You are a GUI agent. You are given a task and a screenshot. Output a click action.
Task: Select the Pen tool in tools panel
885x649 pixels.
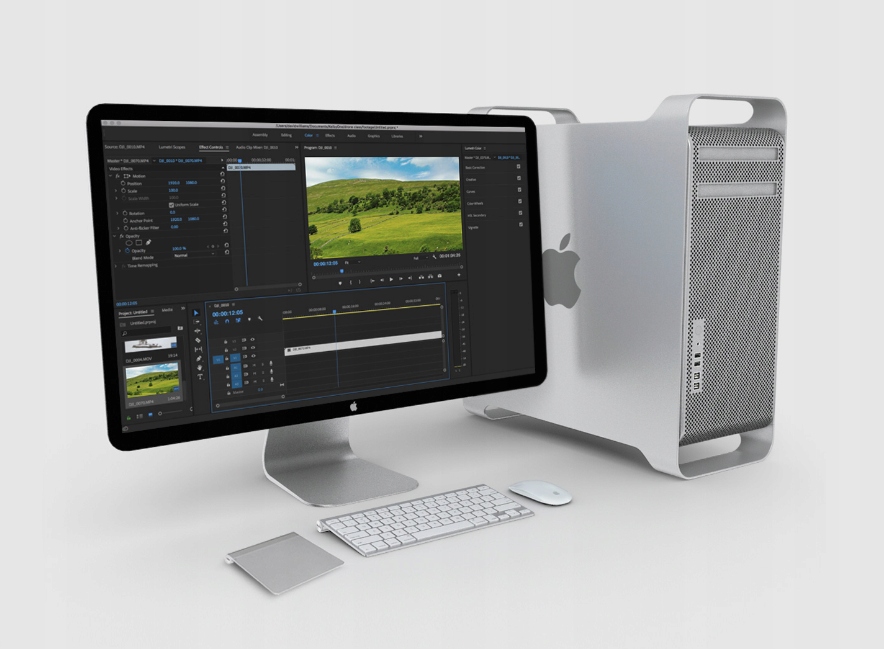point(199,358)
